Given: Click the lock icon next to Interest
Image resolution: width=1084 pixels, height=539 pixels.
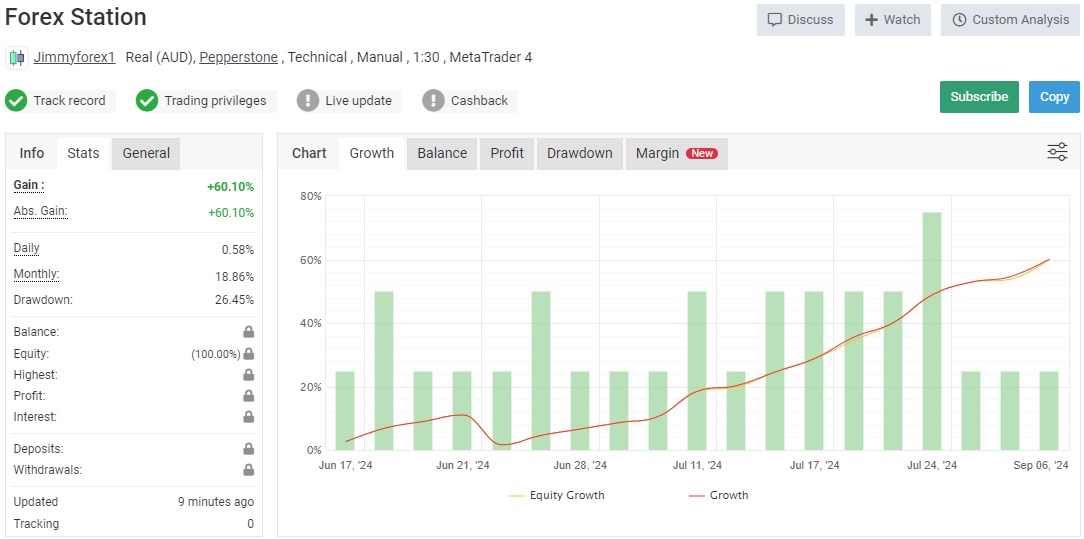Looking at the screenshot, I should click(x=248, y=417).
